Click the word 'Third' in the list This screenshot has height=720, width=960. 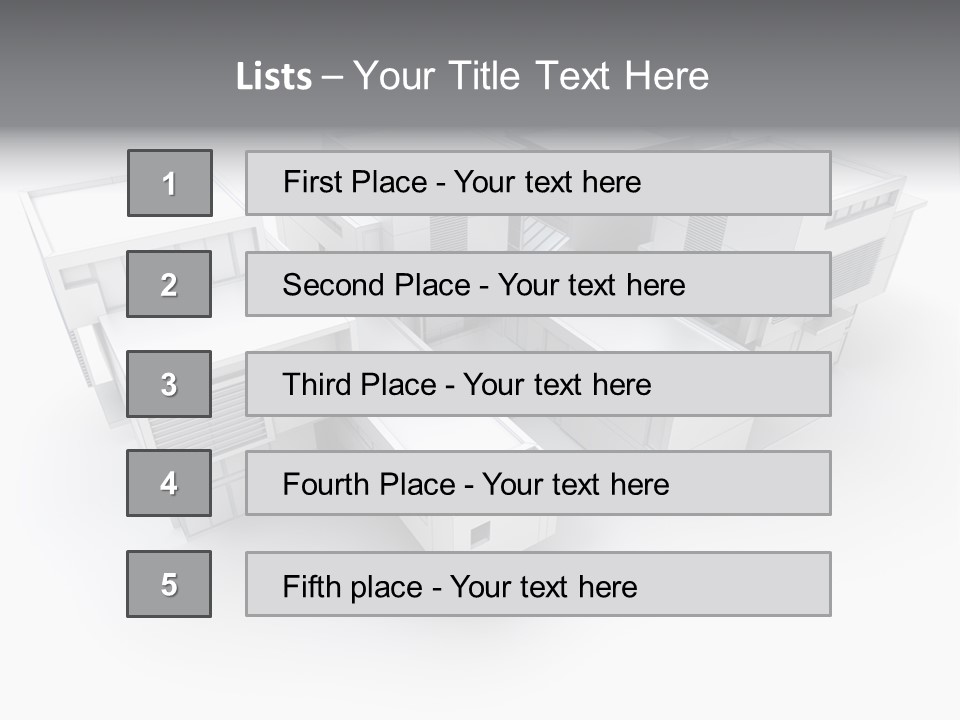coord(316,385)
